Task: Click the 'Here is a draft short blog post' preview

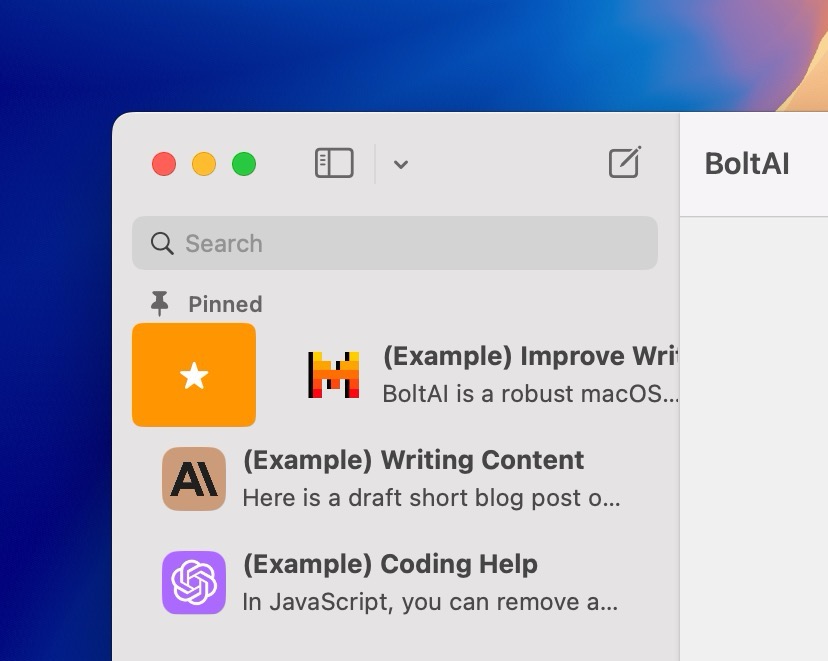Action: (x=431, y=497)
